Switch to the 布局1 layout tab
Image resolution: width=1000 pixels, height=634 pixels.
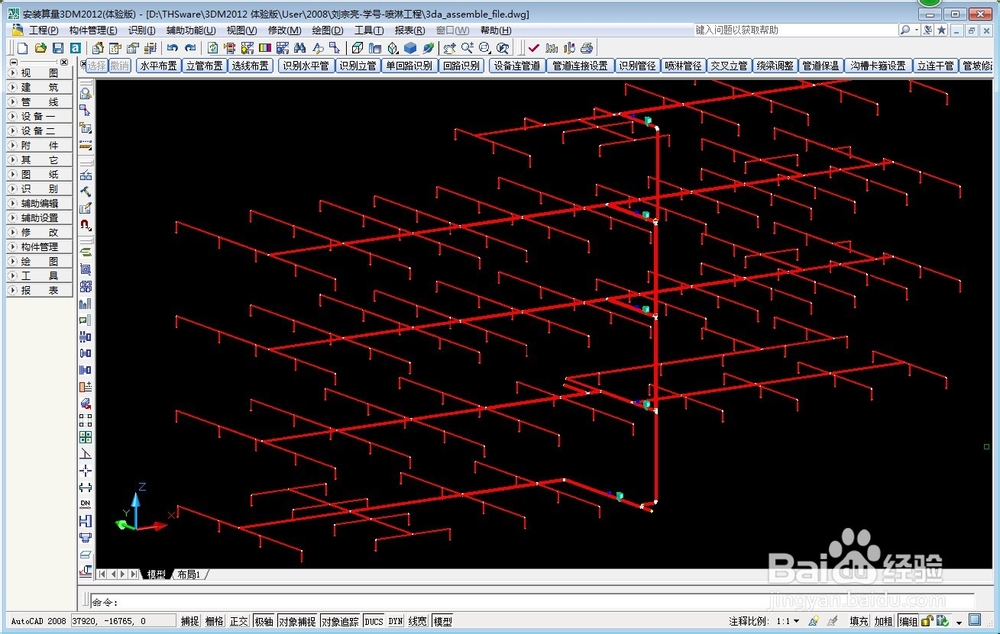point(189,574)
